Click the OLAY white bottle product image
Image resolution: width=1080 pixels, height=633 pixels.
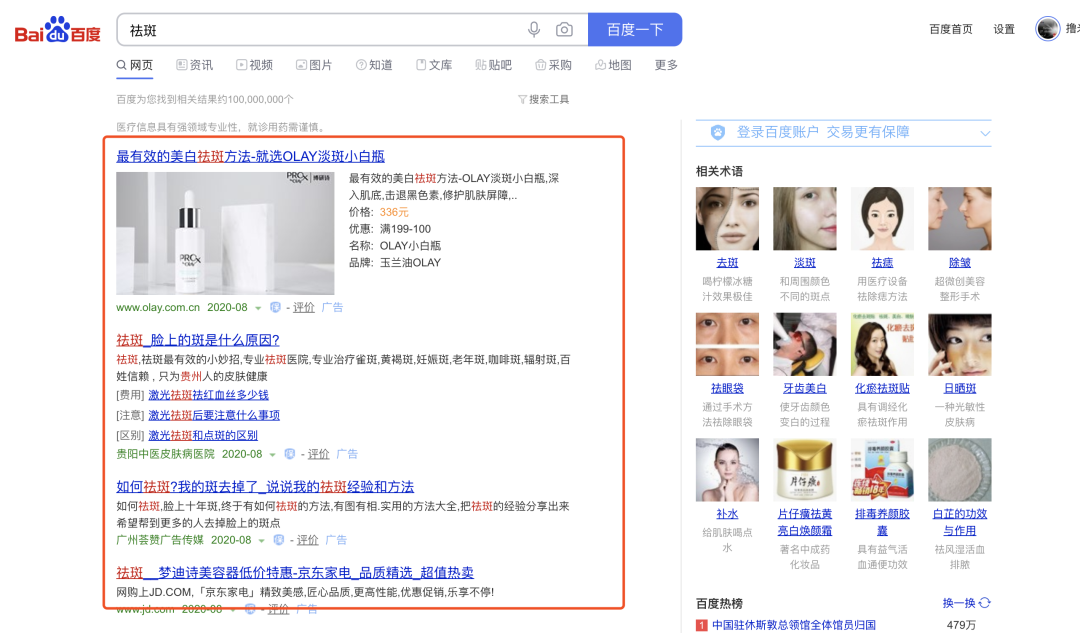225,233
